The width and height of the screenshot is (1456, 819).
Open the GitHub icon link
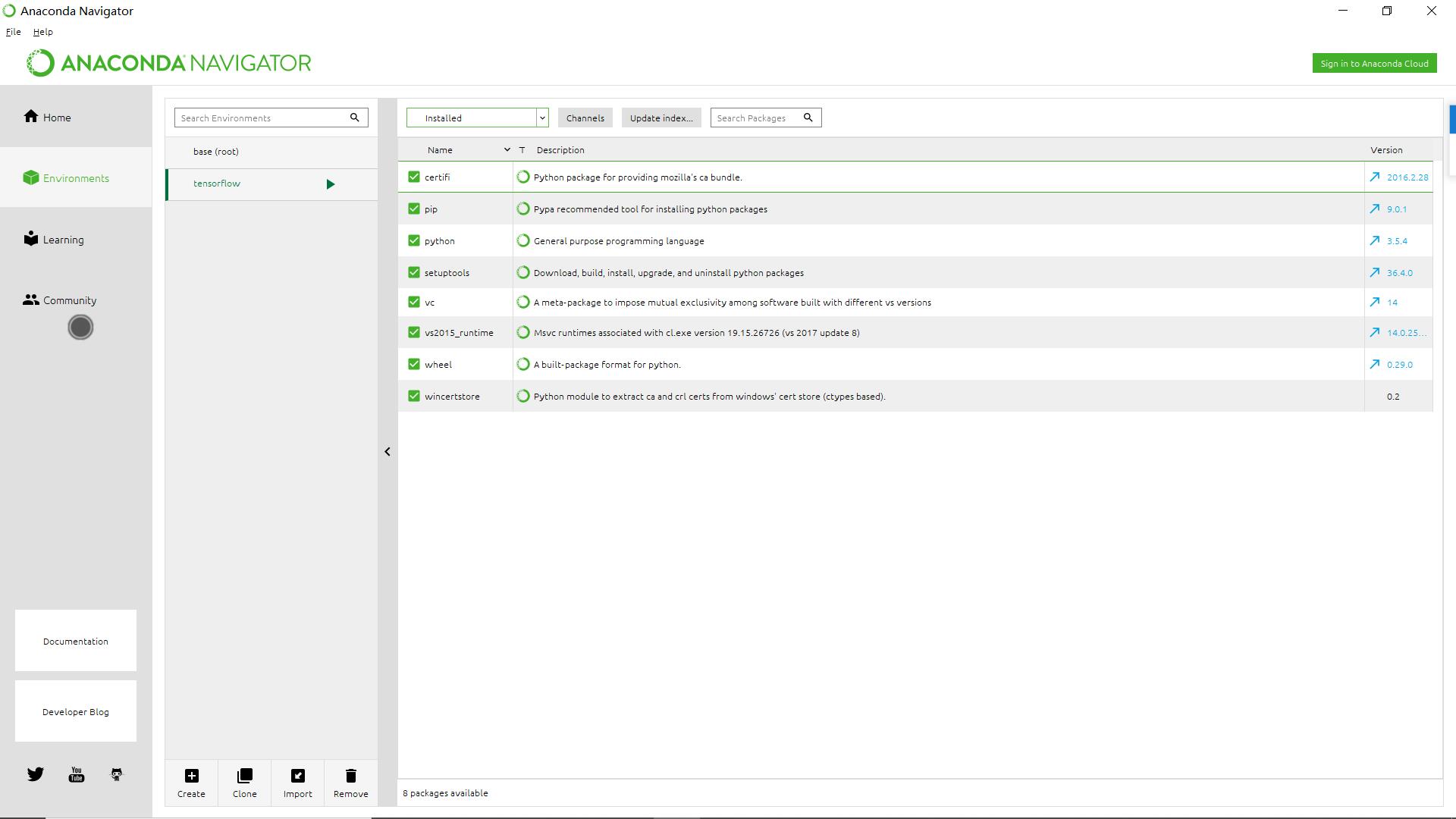point(116,774)
